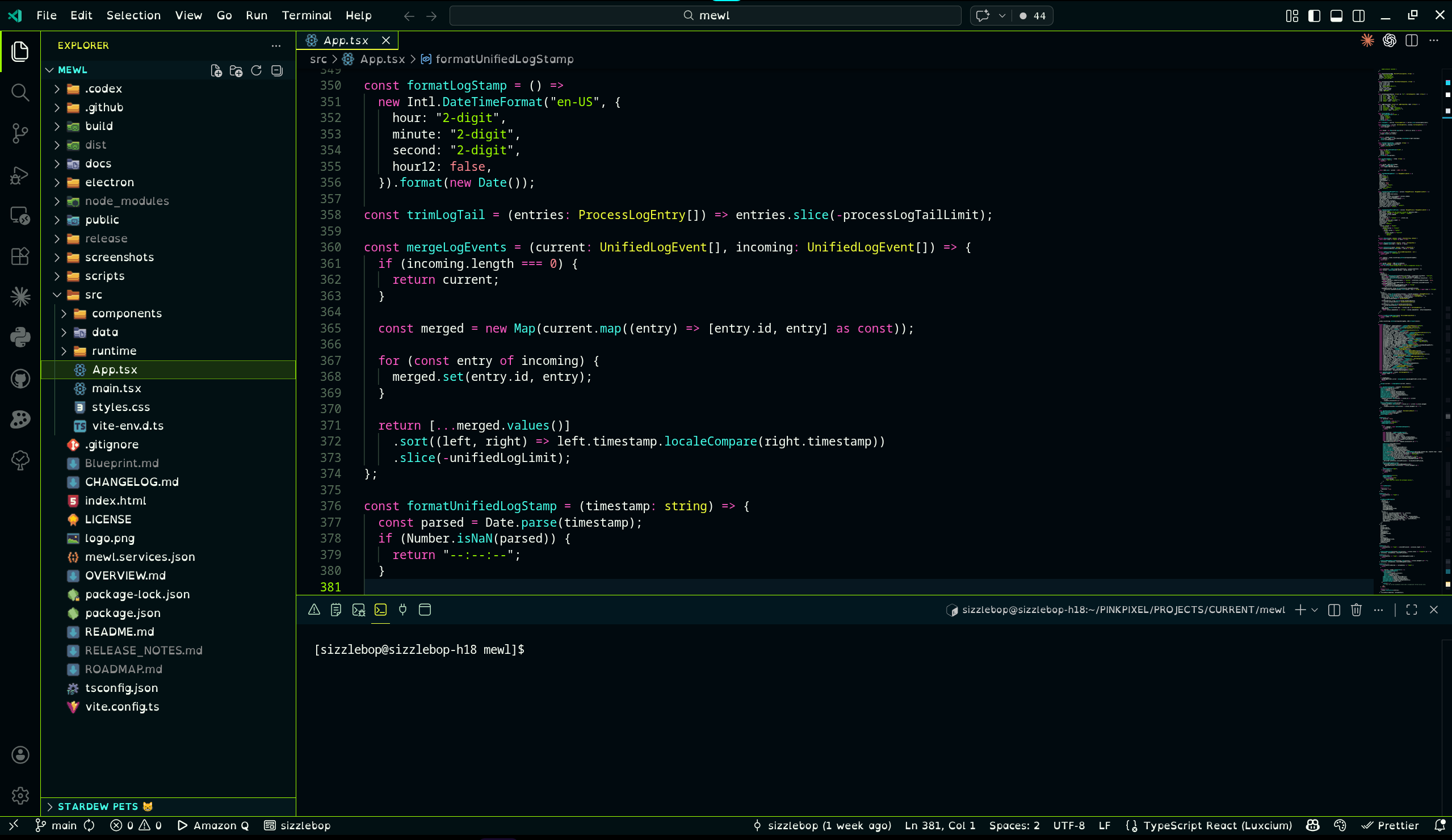Image resolution: width=1452 pixels, height=840 pixels.
Task: Kill terminal with trash icon
Action: tap(1356, 610)
